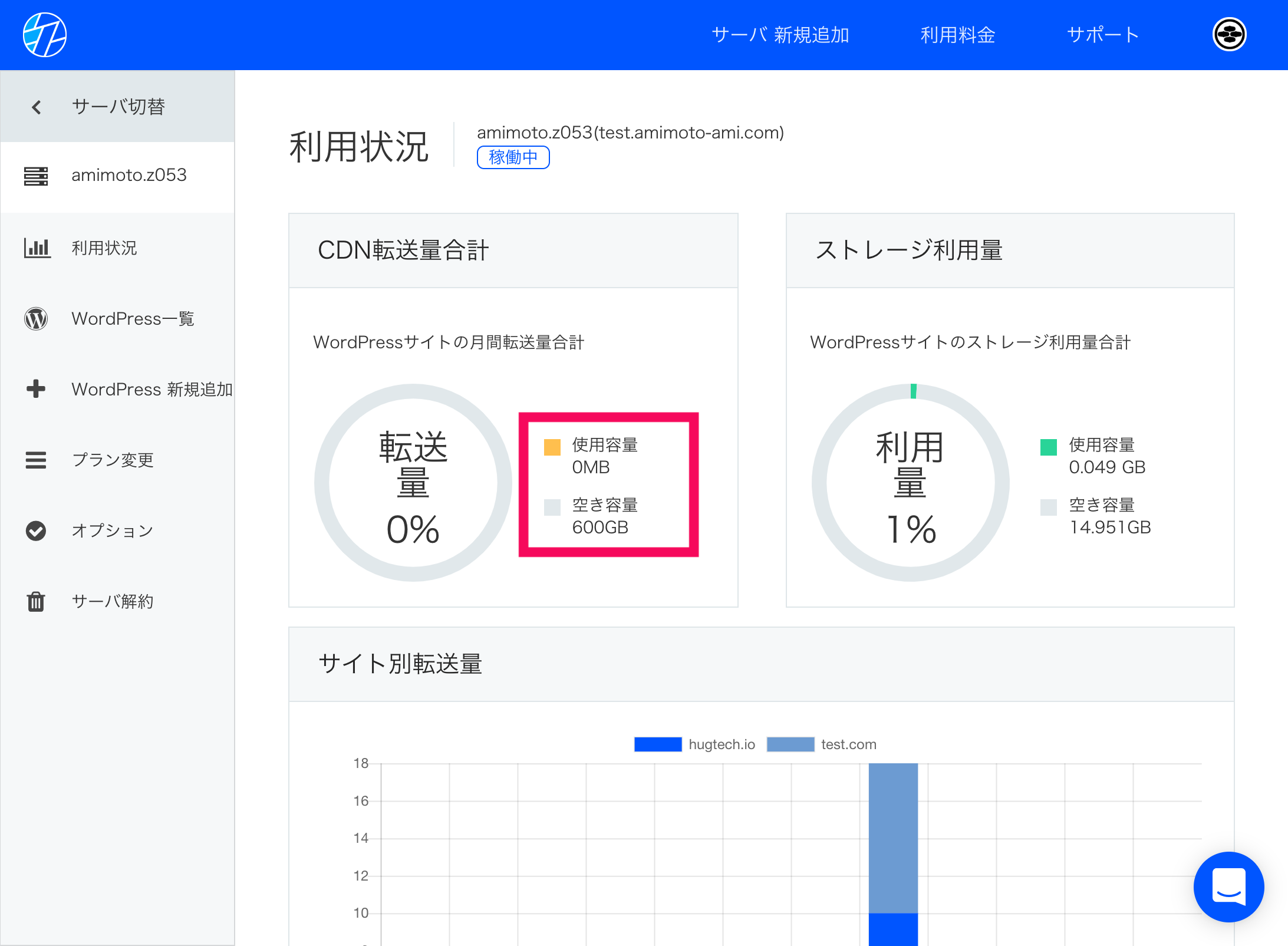Click the 0MB usage value
1288x946 pixels.
(x=591, y=467)
